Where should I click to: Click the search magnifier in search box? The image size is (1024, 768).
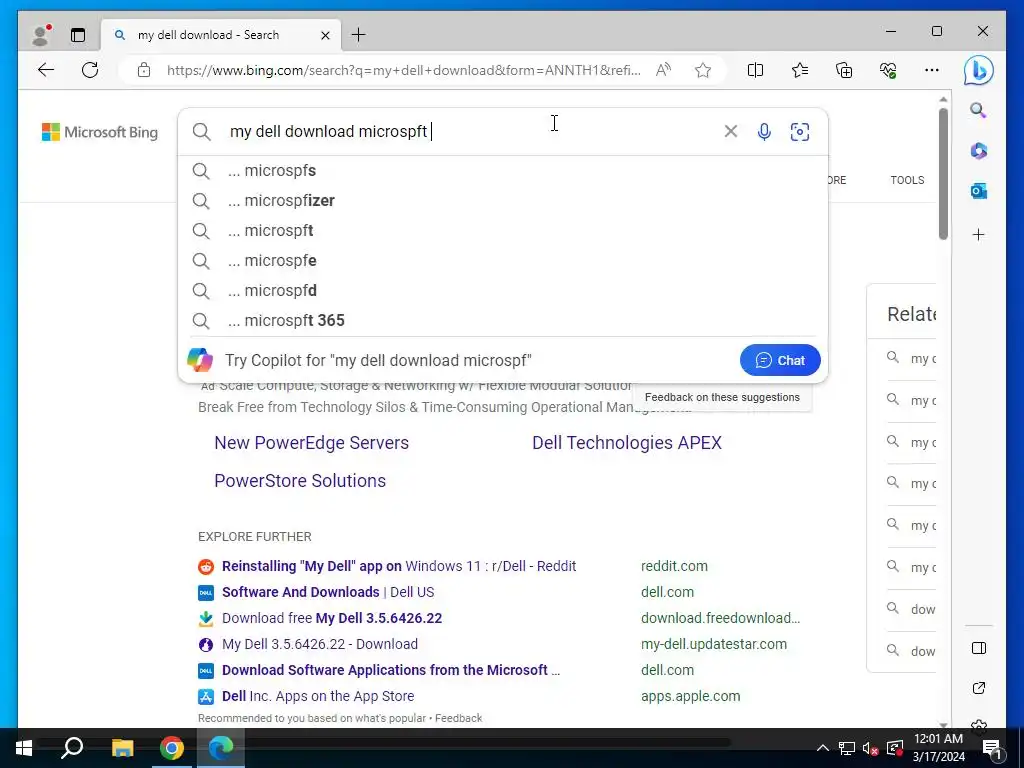[x=202, y=132]
